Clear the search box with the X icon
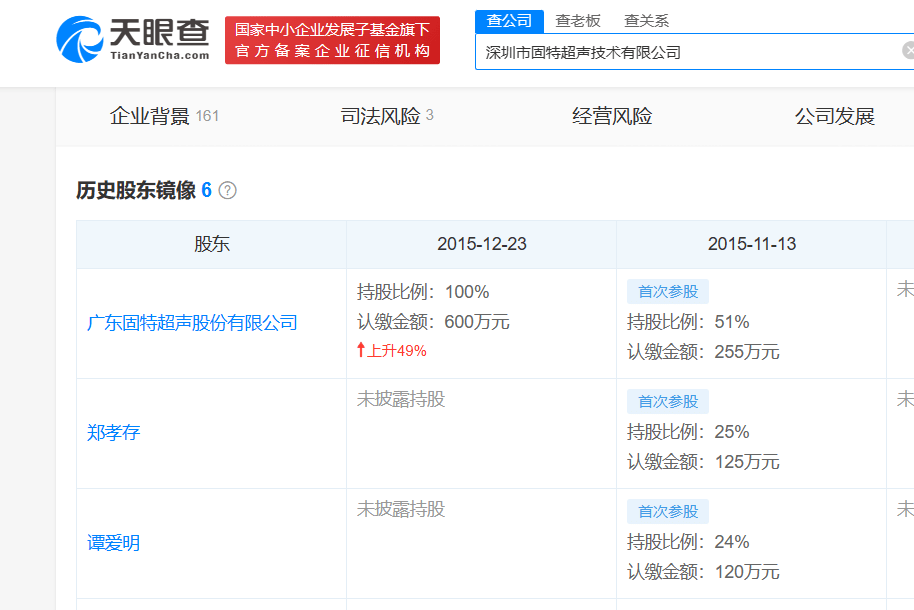The height and width of the screenshot is (610, 914). [907, 51]
